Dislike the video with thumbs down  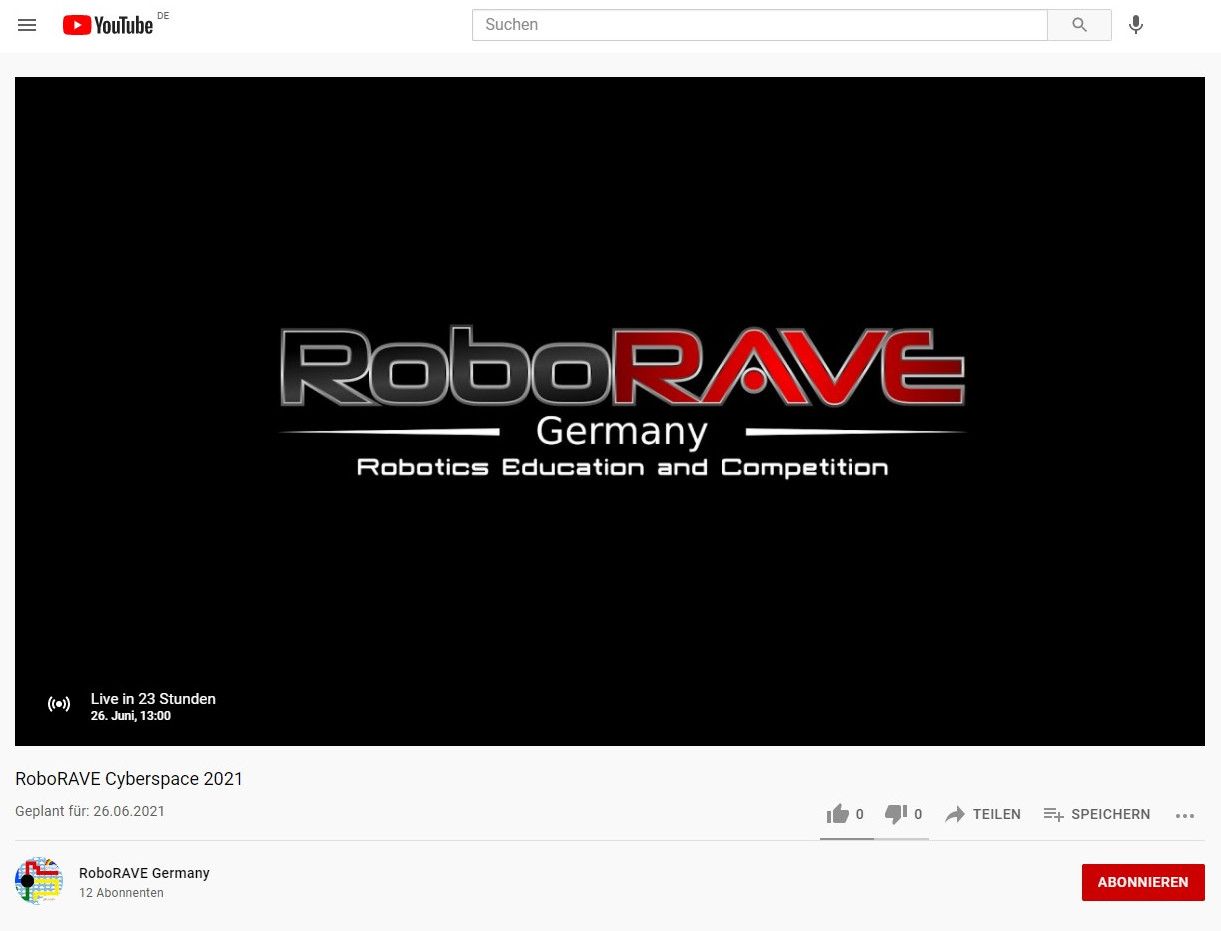[x=903, y=814]
